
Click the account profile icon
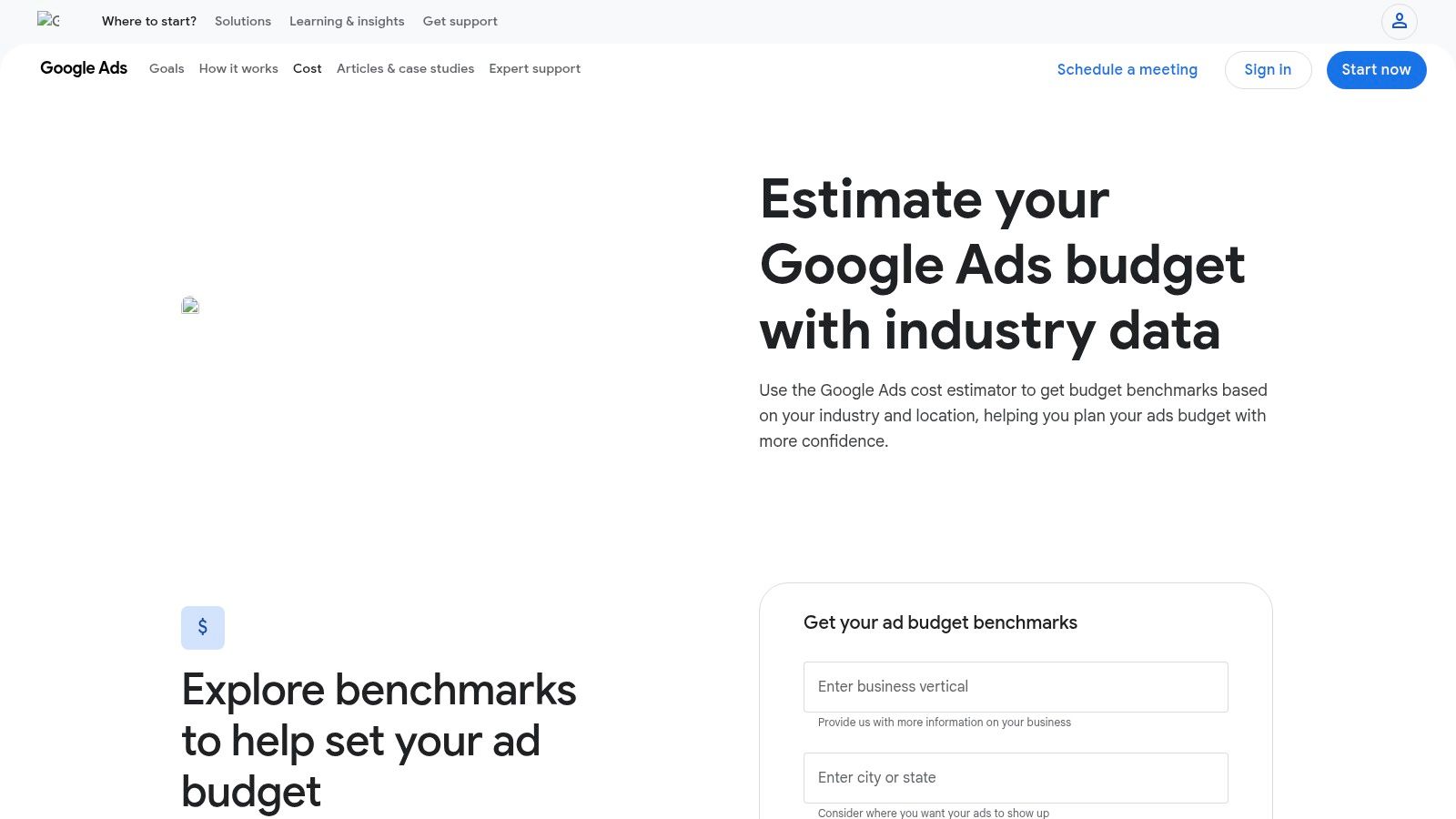(x=1399, y=22)
